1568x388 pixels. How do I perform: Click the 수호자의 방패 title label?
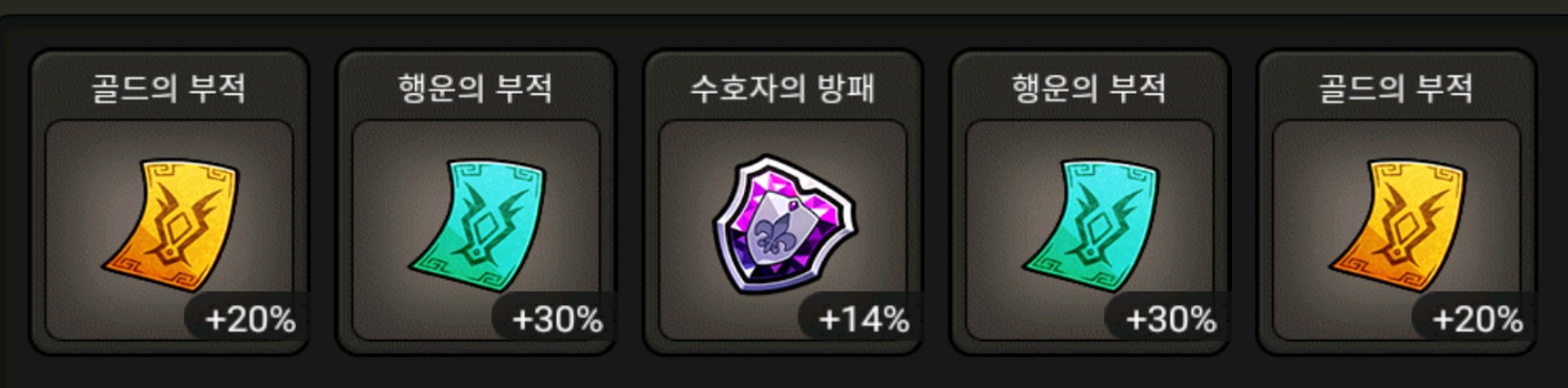point(783,88)
